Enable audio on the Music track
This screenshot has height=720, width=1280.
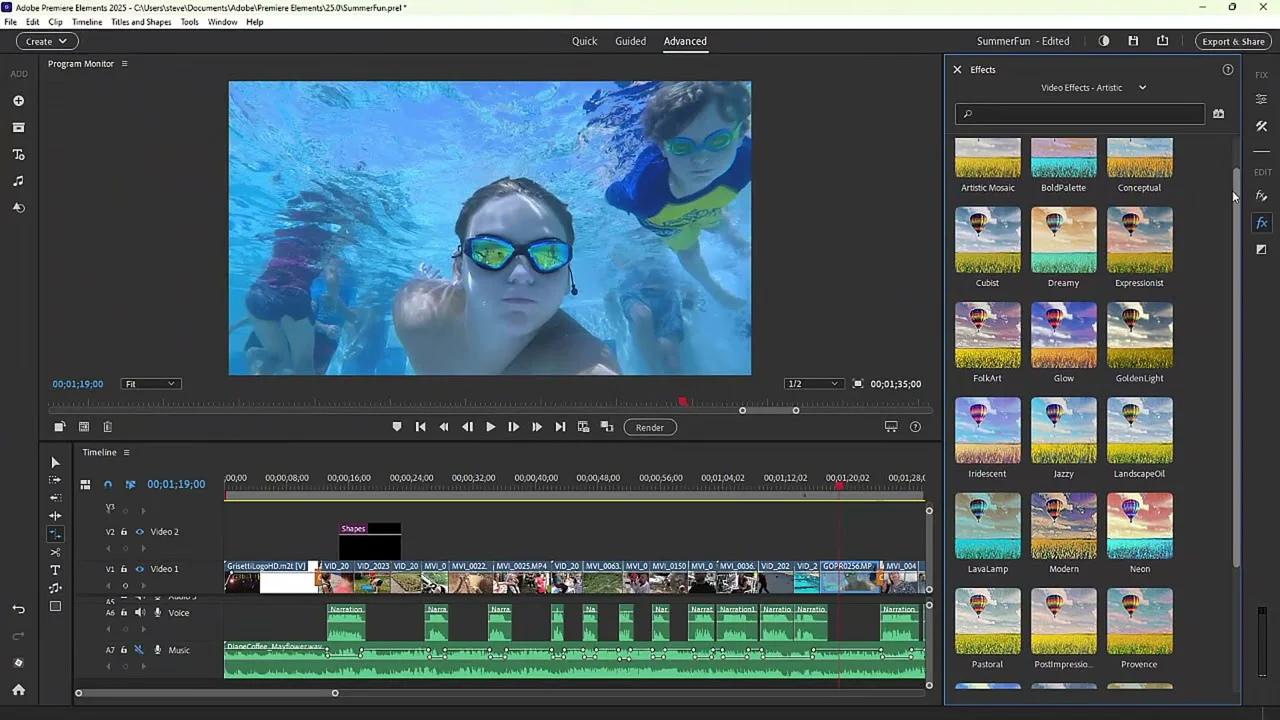click(139, 650)
